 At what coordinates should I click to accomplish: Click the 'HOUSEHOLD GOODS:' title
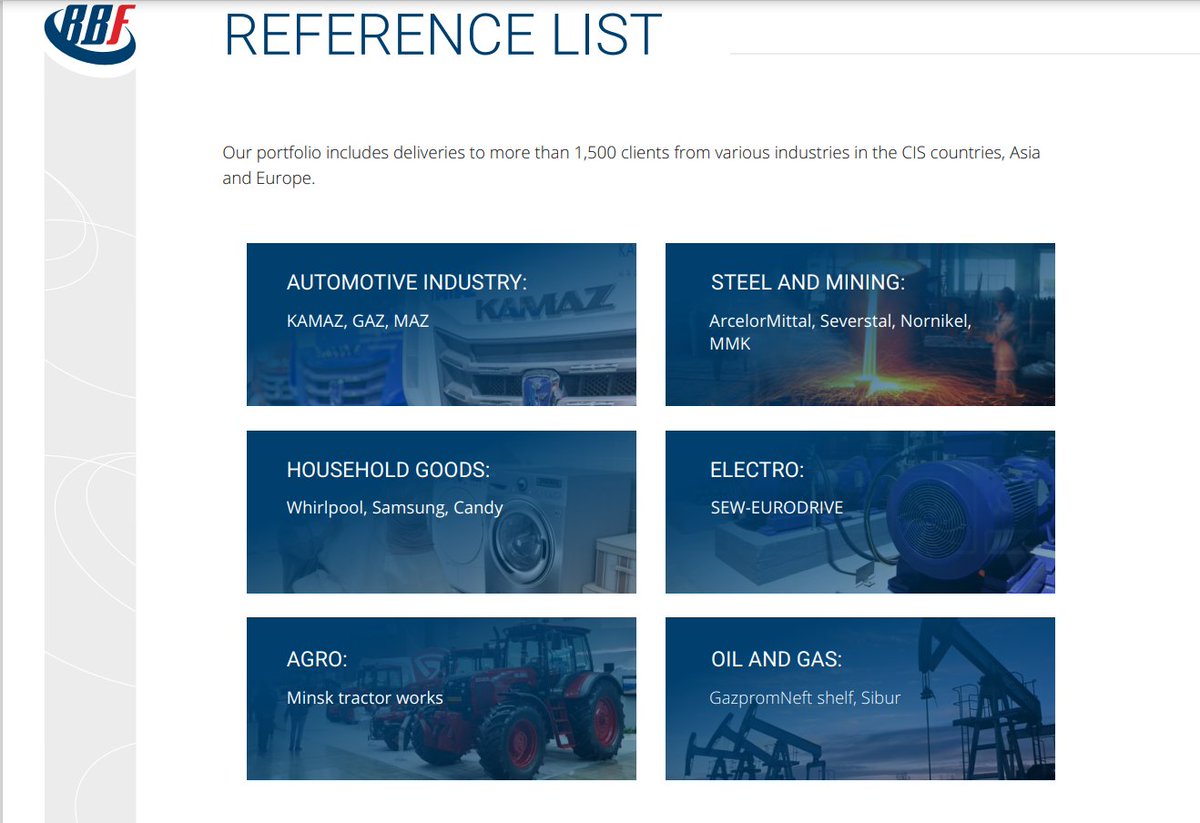point(389,470)
